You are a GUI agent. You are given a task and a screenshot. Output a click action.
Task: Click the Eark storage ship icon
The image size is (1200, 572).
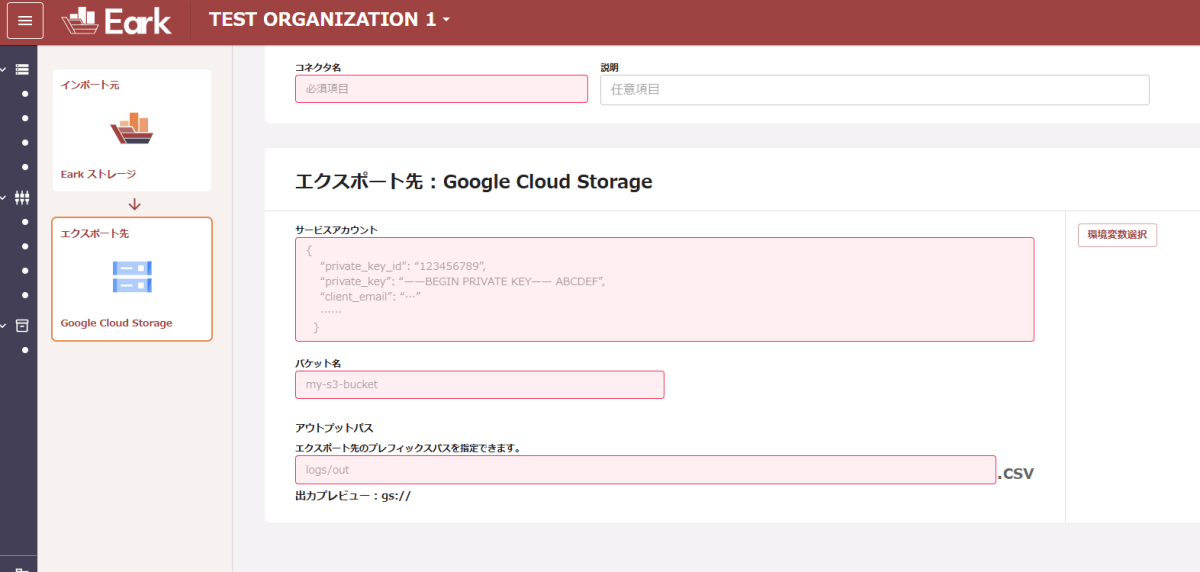(131, 129)
